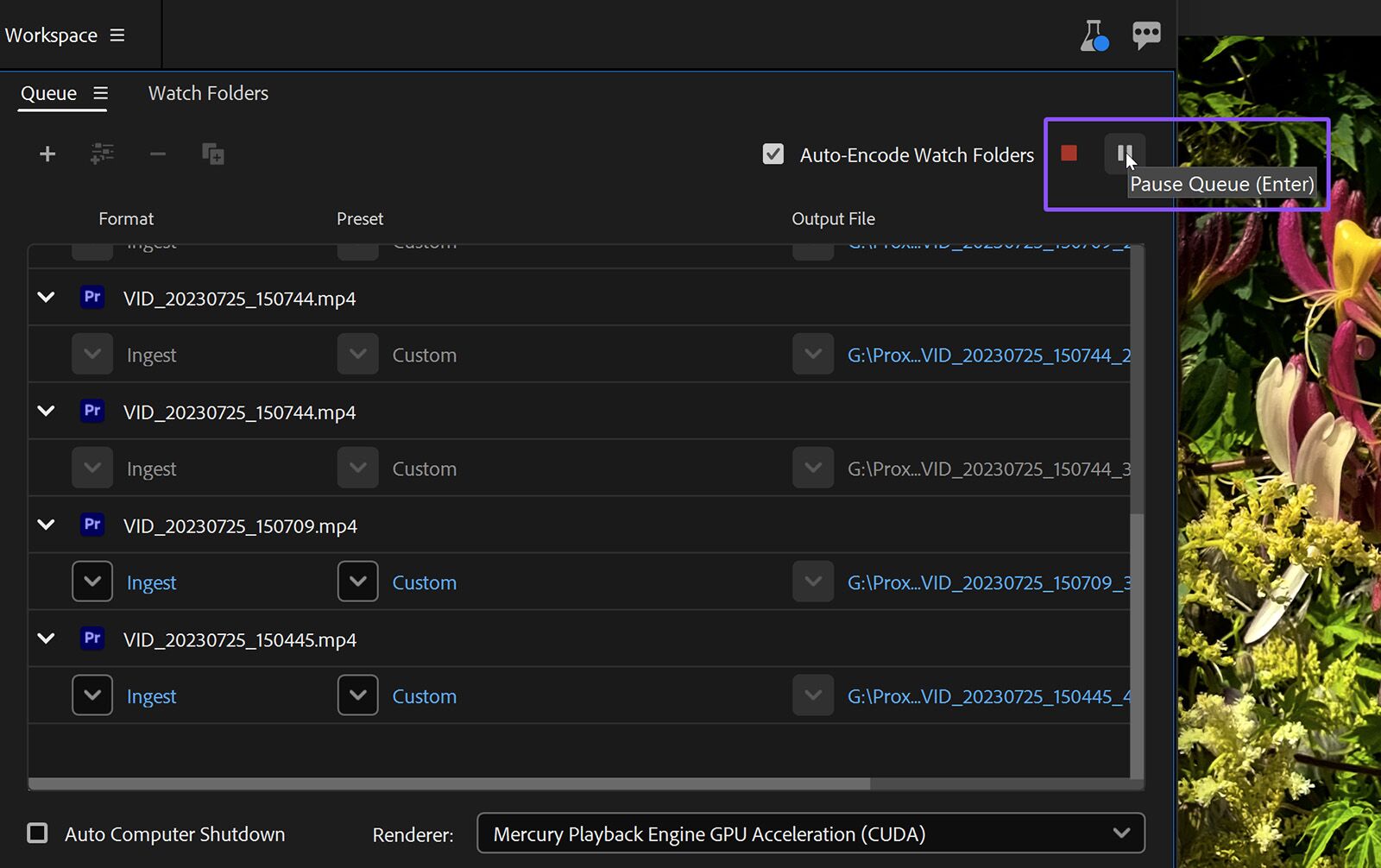Click the Remove minus icon
The height and width of the screenshot is (868, 1381).
[157, 154]
